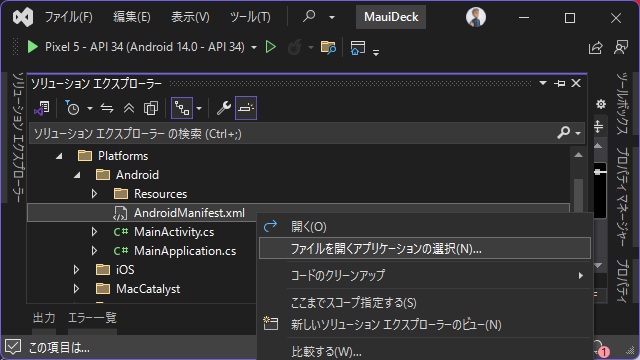Click the search magnifier in Solution Explorer

564,132
